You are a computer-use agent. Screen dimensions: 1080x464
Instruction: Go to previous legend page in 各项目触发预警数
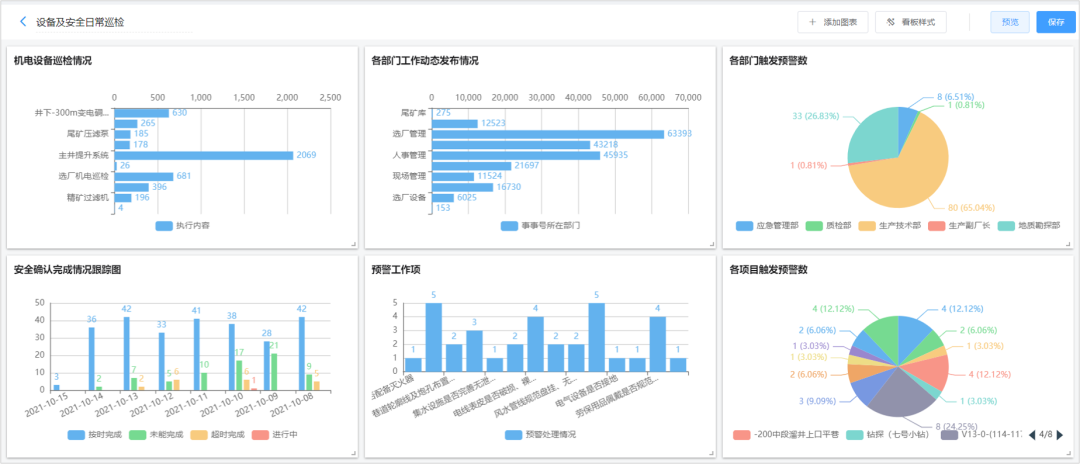1030,435
